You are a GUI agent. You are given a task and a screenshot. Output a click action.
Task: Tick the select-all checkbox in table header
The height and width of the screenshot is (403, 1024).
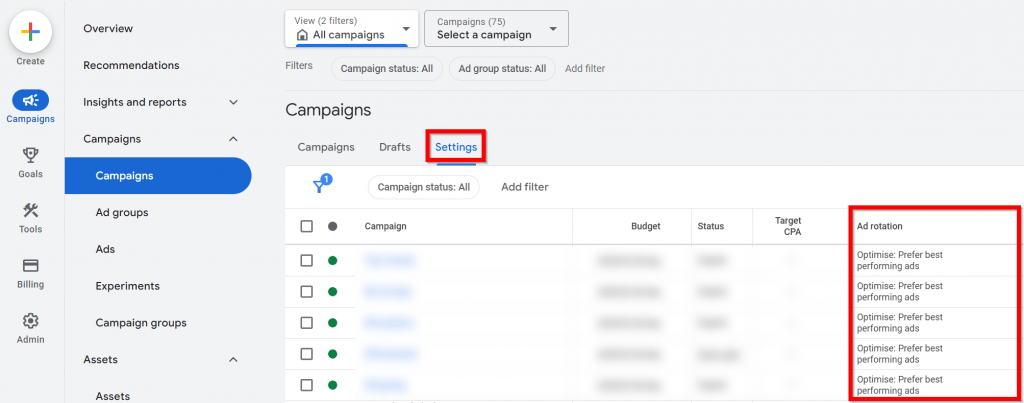click(x=306, y=227)
